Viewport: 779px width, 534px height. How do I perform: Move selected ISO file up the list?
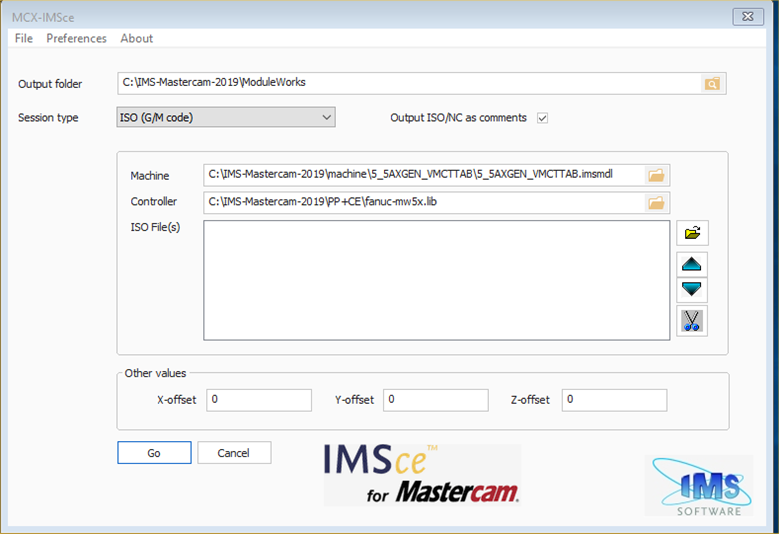click(692, 265)
